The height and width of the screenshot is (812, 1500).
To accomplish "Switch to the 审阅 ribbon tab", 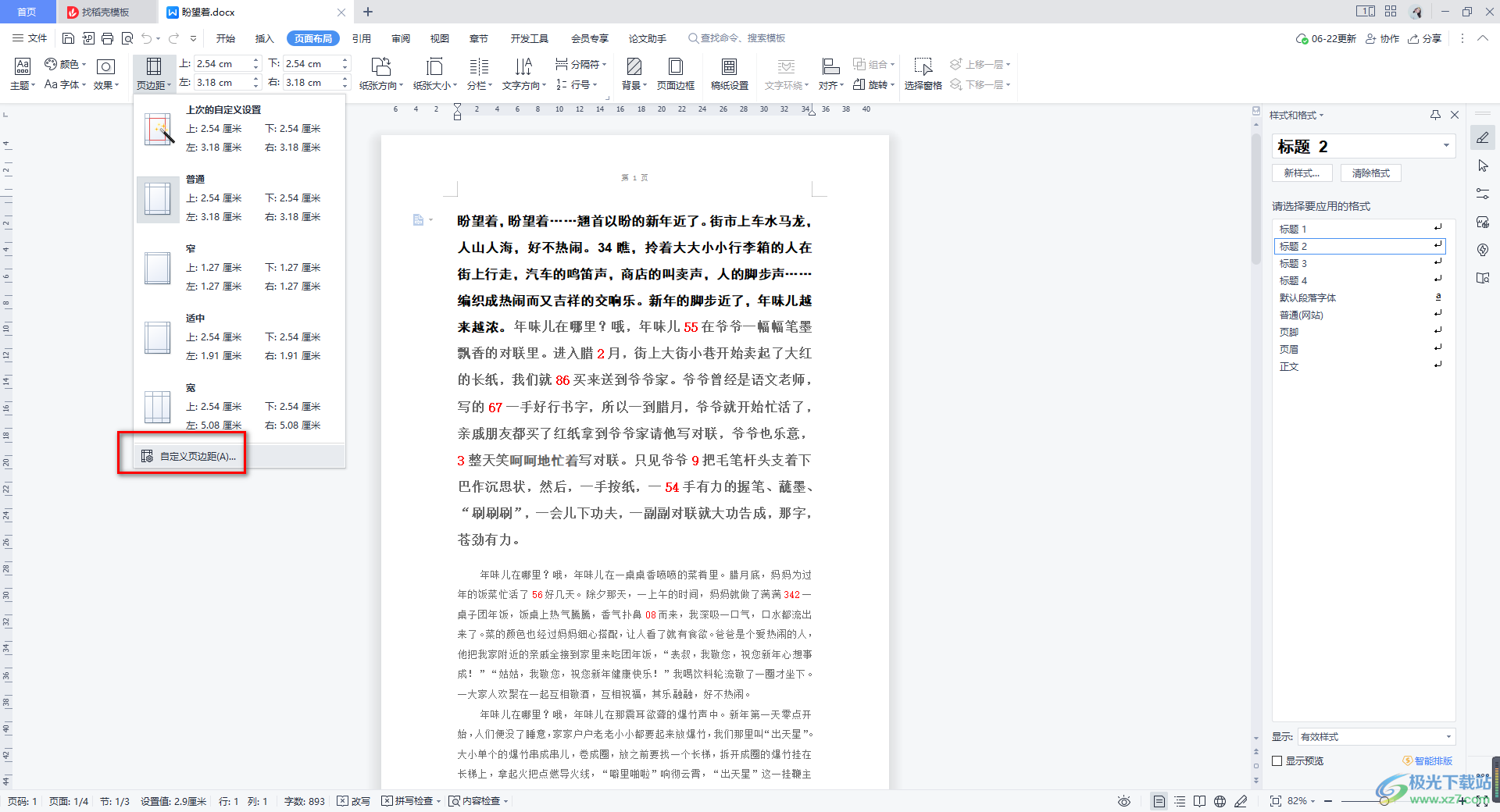I will coord(401,38).
